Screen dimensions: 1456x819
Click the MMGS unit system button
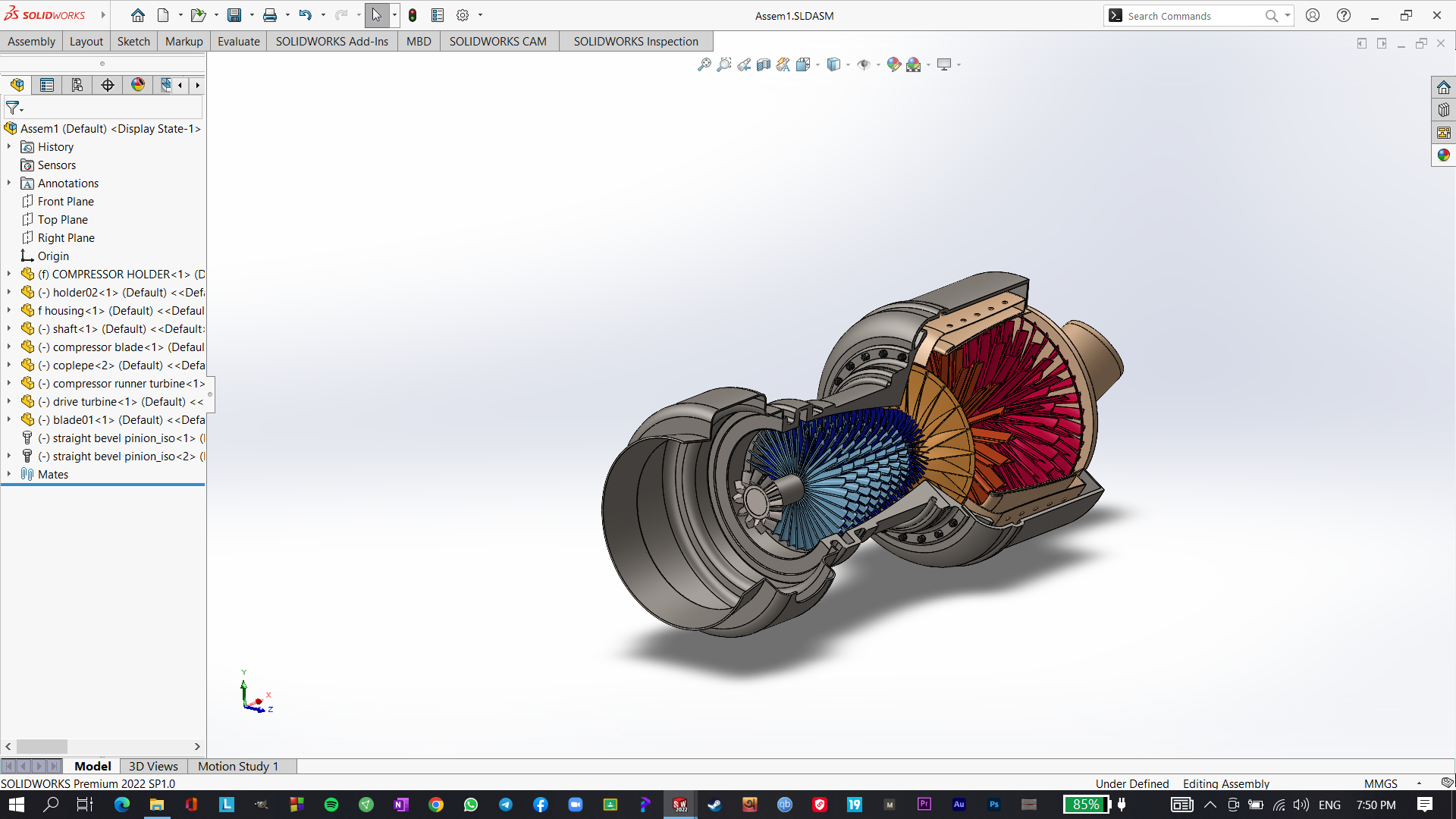pos(1380,783)
